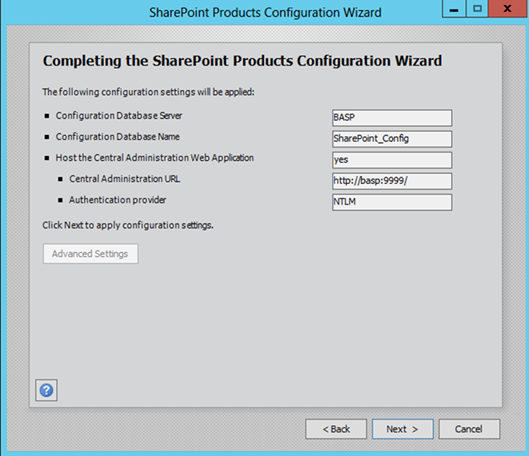The image size is (529, 456).
Task: Click the 'Configuration Database Name' label
Action: [x=117, y=137]
